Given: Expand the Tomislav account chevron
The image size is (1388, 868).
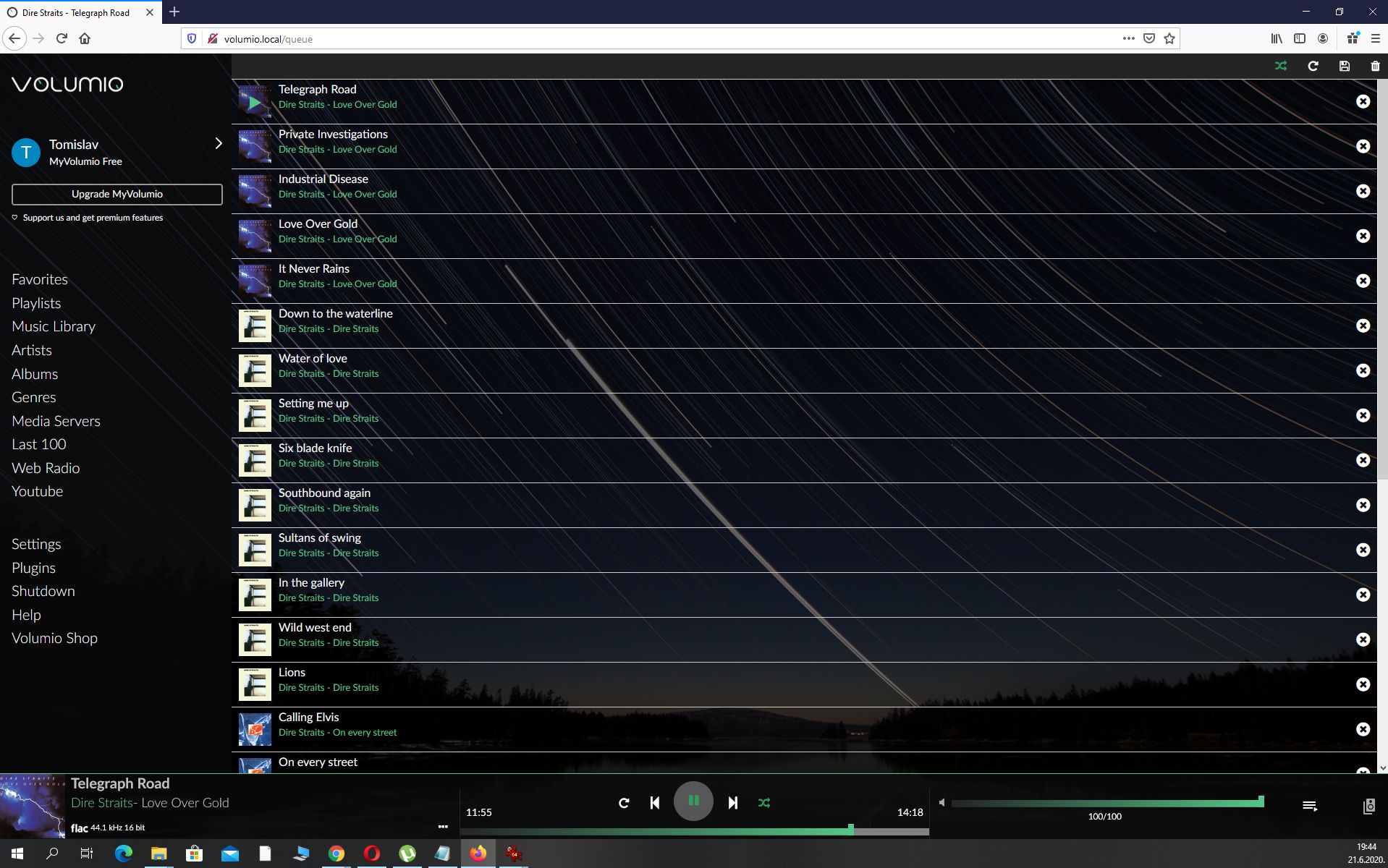Looking at the screenshot, I should 218,143.
